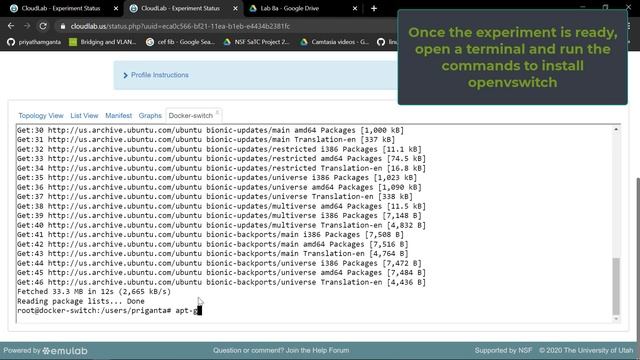The height and width of the screenshot is (360, 640).
Task: Open the NSF SaTC Project bookmark
Action: pyautogui.click(x=256, y=42)
